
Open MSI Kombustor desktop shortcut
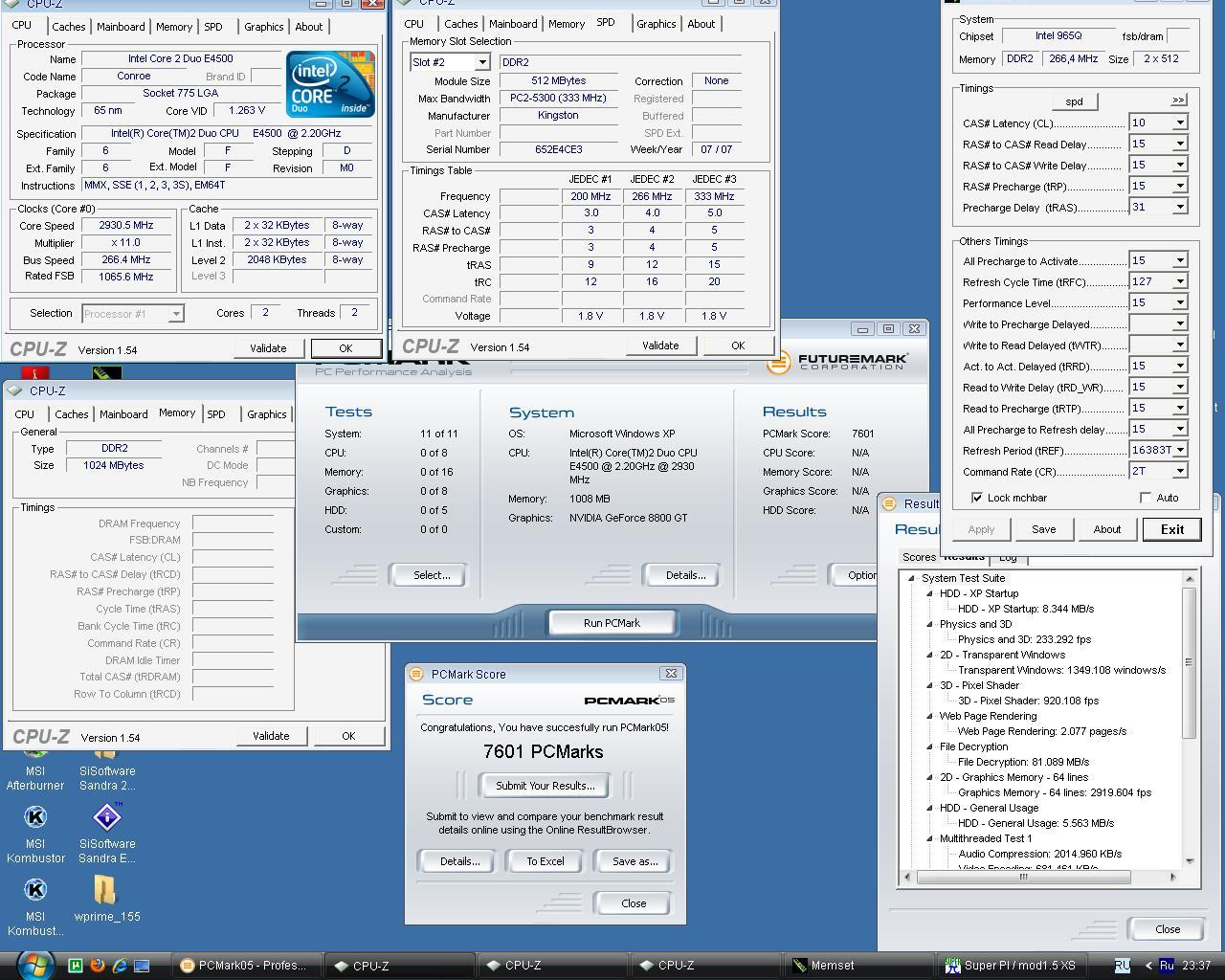[35, 833]
